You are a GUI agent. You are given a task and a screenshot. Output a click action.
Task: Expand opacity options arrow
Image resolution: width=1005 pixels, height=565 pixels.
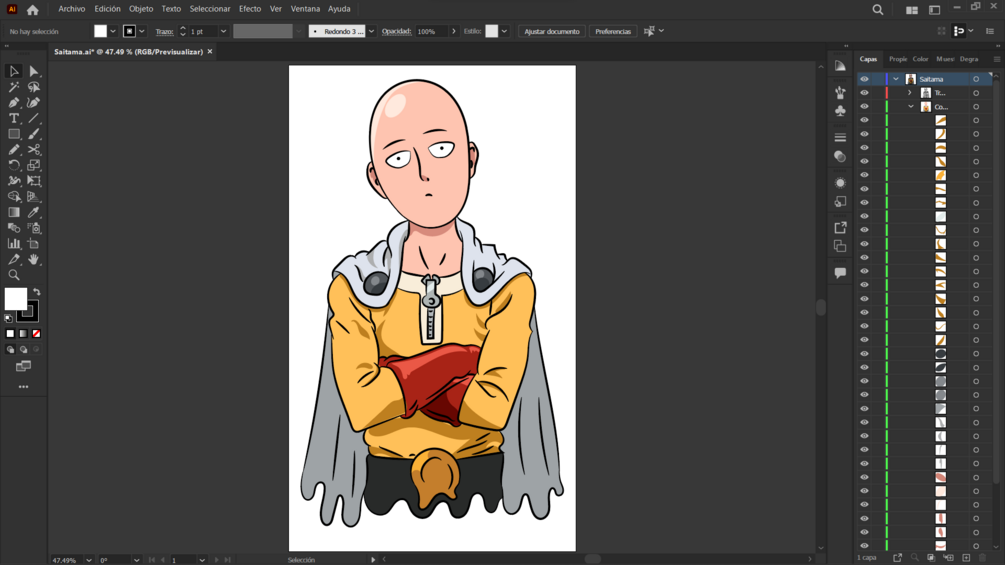click(x=454, y=31)
